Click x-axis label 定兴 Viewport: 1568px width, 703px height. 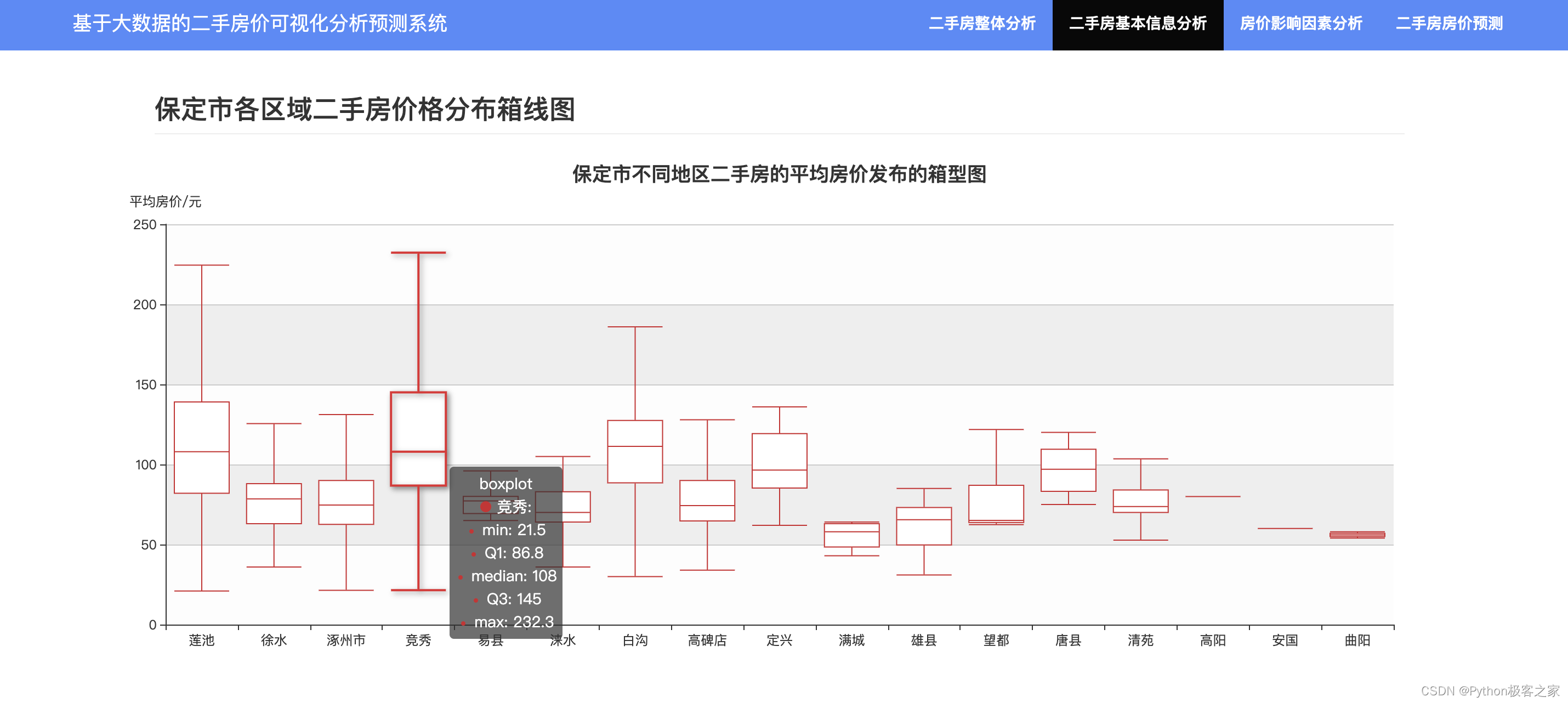click(x=779, y=640)
